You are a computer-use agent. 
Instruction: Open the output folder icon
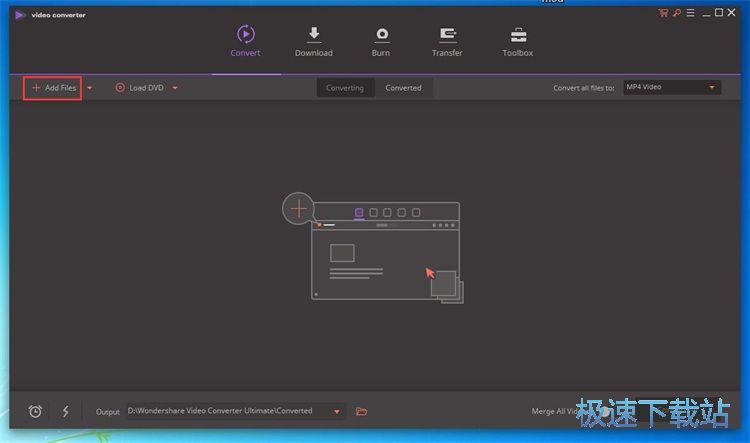(x=361, y=411)
